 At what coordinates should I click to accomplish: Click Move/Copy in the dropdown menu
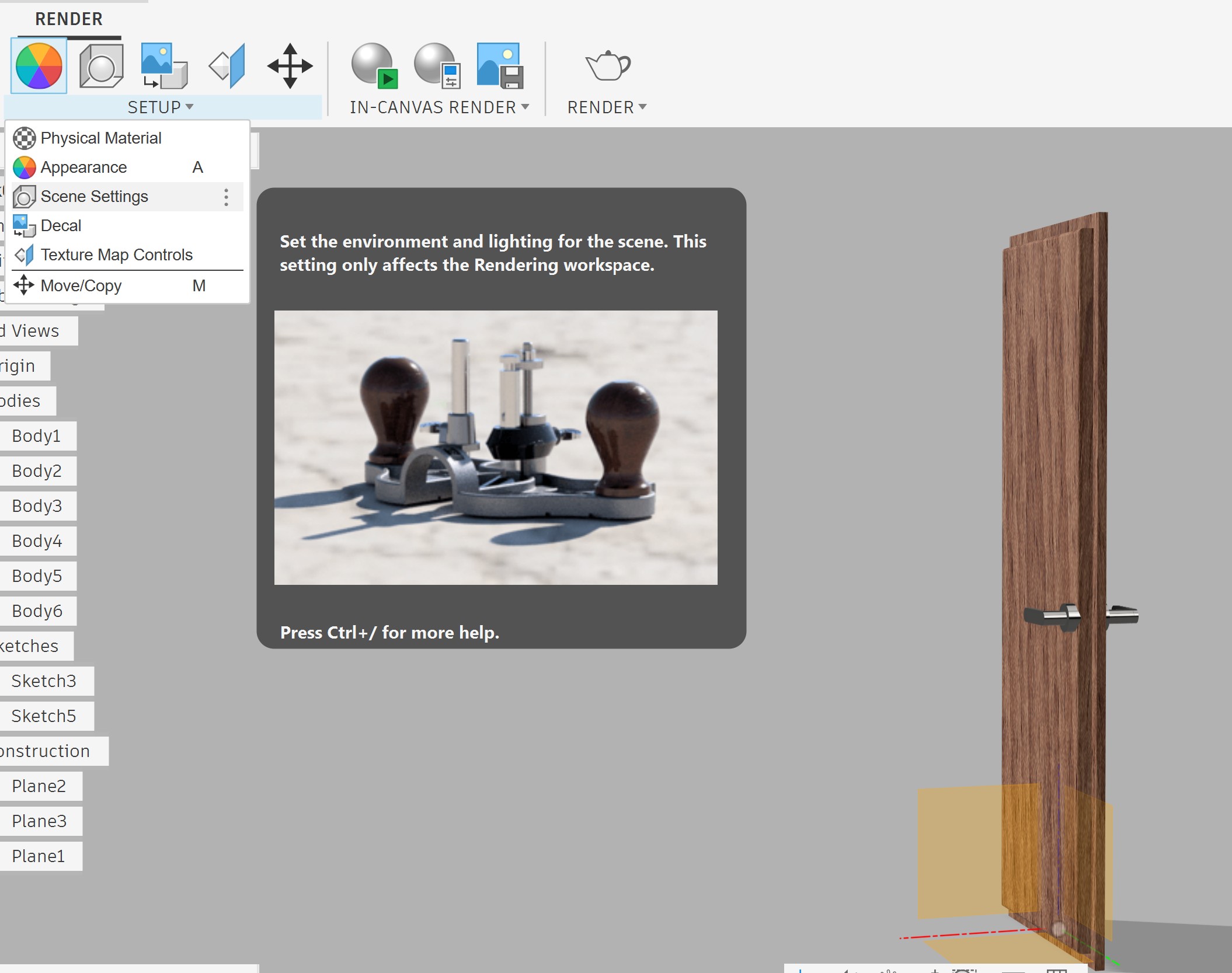tap(81, 286)
